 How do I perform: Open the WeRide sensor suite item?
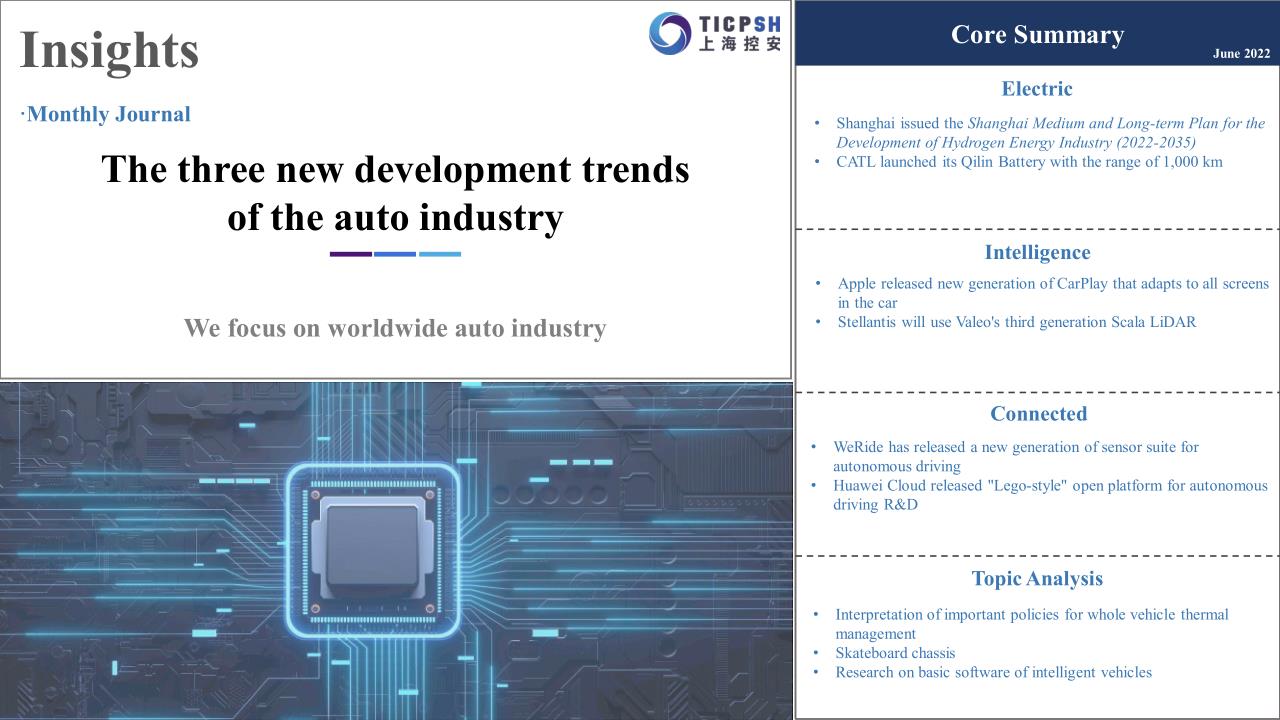point(1015,456)
